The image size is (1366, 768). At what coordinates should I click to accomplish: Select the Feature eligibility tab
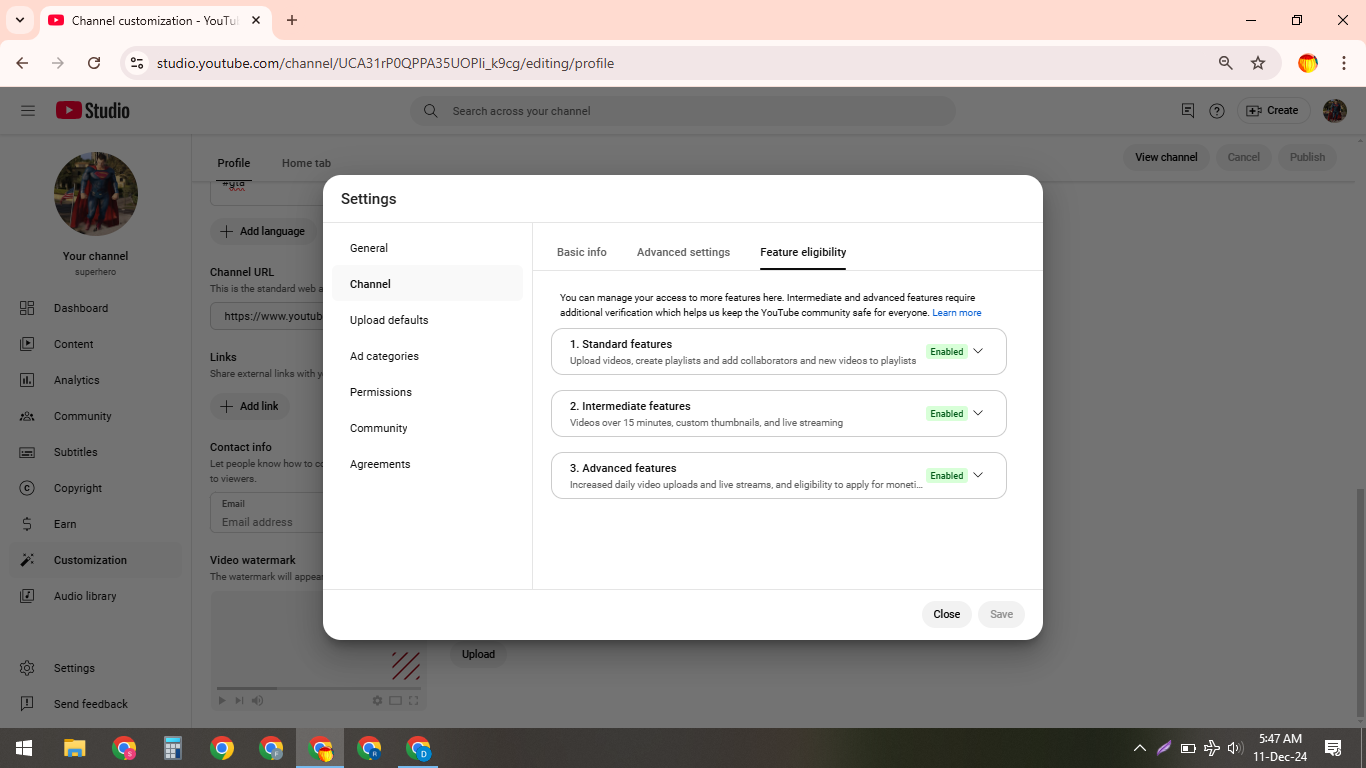pos(803,252)
